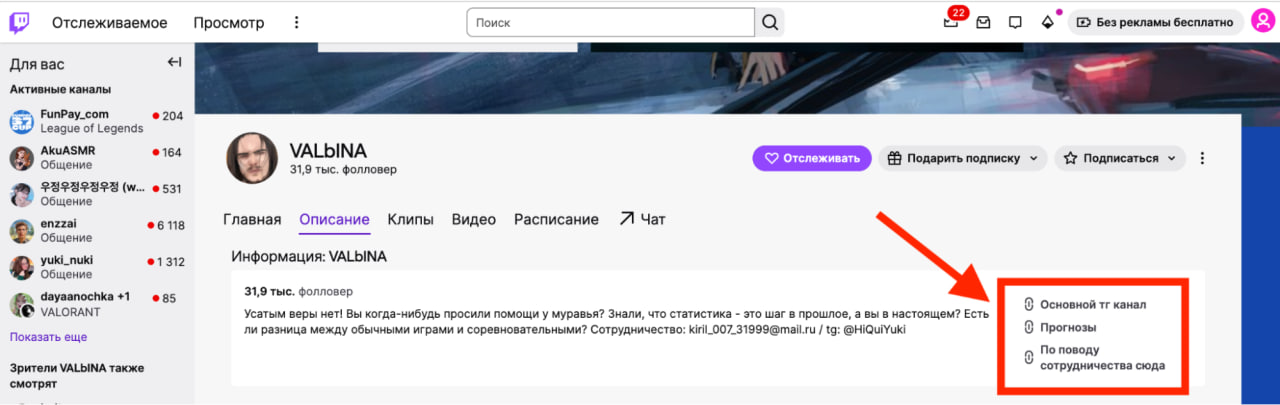Screen dimensions: 1280x405
Task: Click Активные каналы sidebar heading
Action: pos(60,89)
